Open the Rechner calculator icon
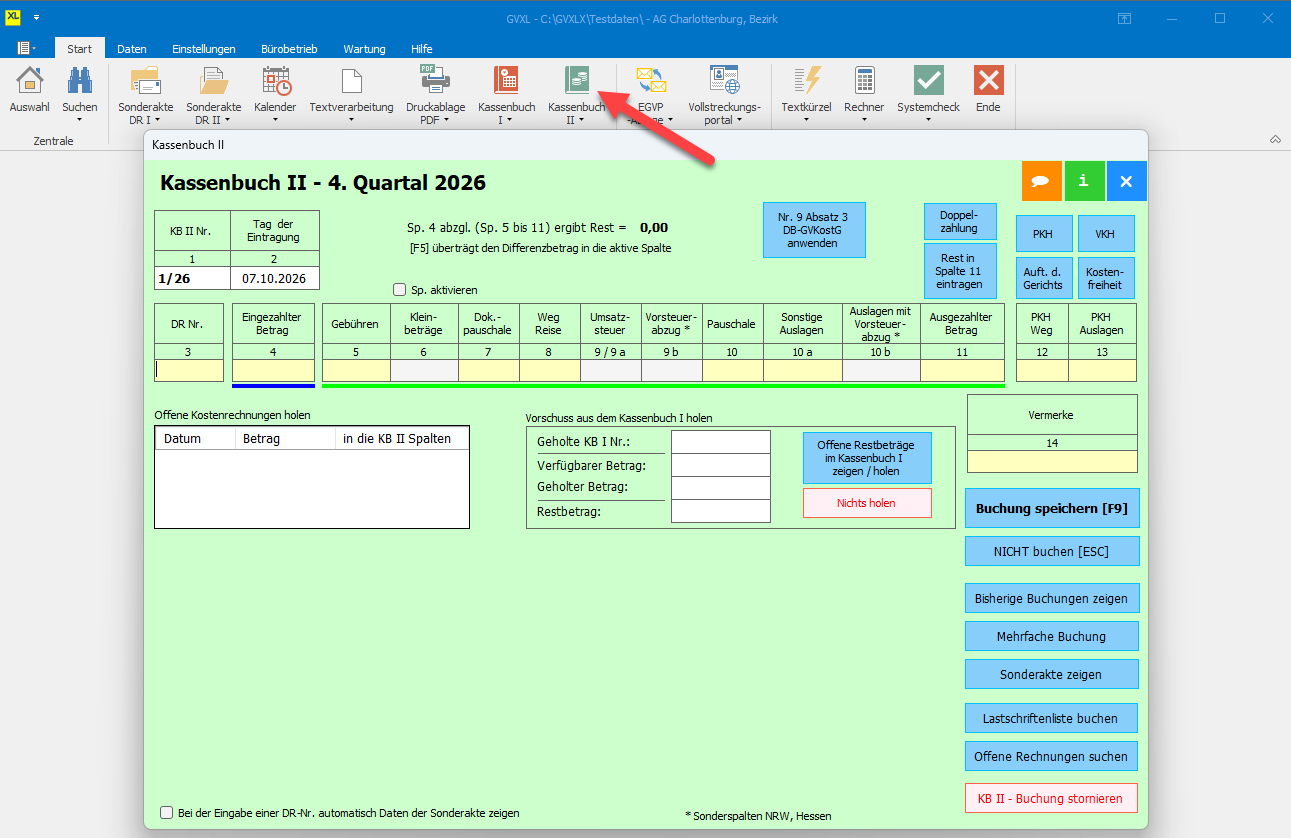1291x838 pixels. (x=864, y=81)
